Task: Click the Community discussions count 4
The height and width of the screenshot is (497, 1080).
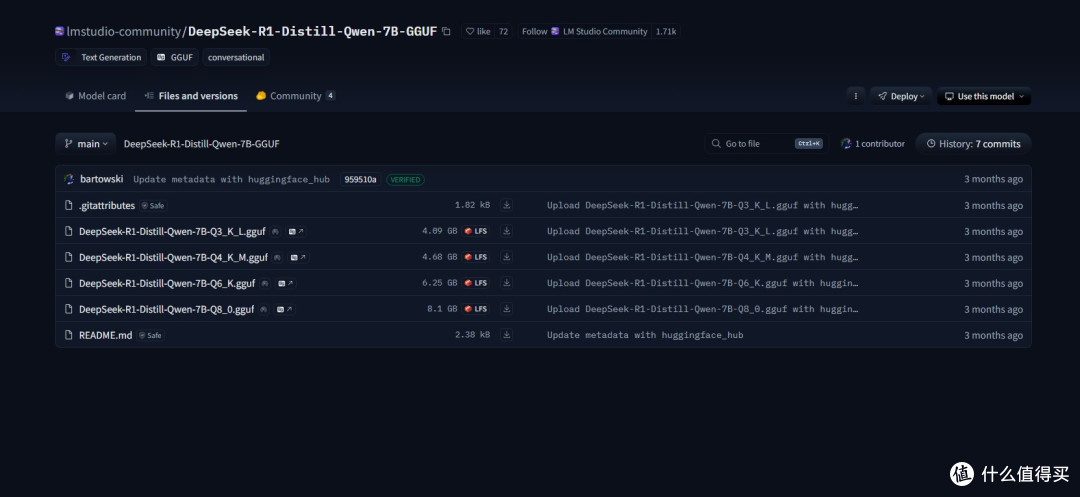Action: tap(331, 96)
